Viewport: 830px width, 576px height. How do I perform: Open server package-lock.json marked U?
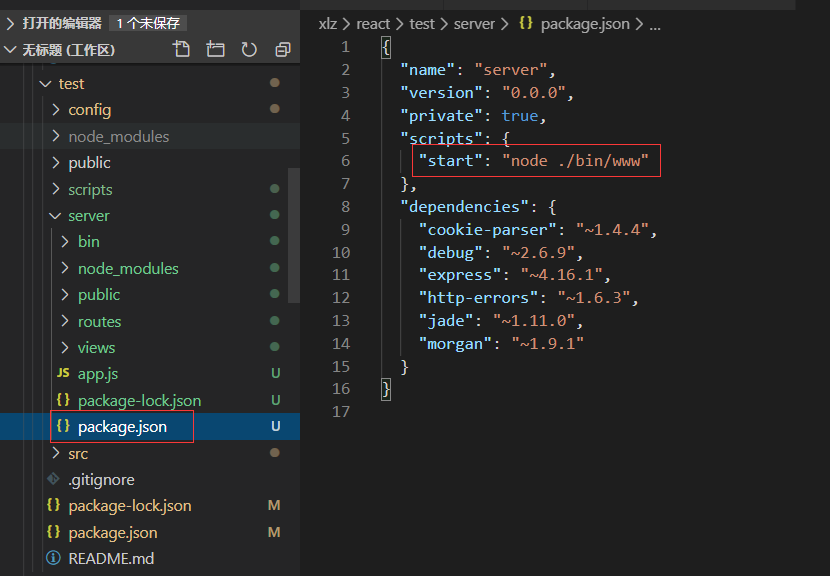tap(140, 401)
